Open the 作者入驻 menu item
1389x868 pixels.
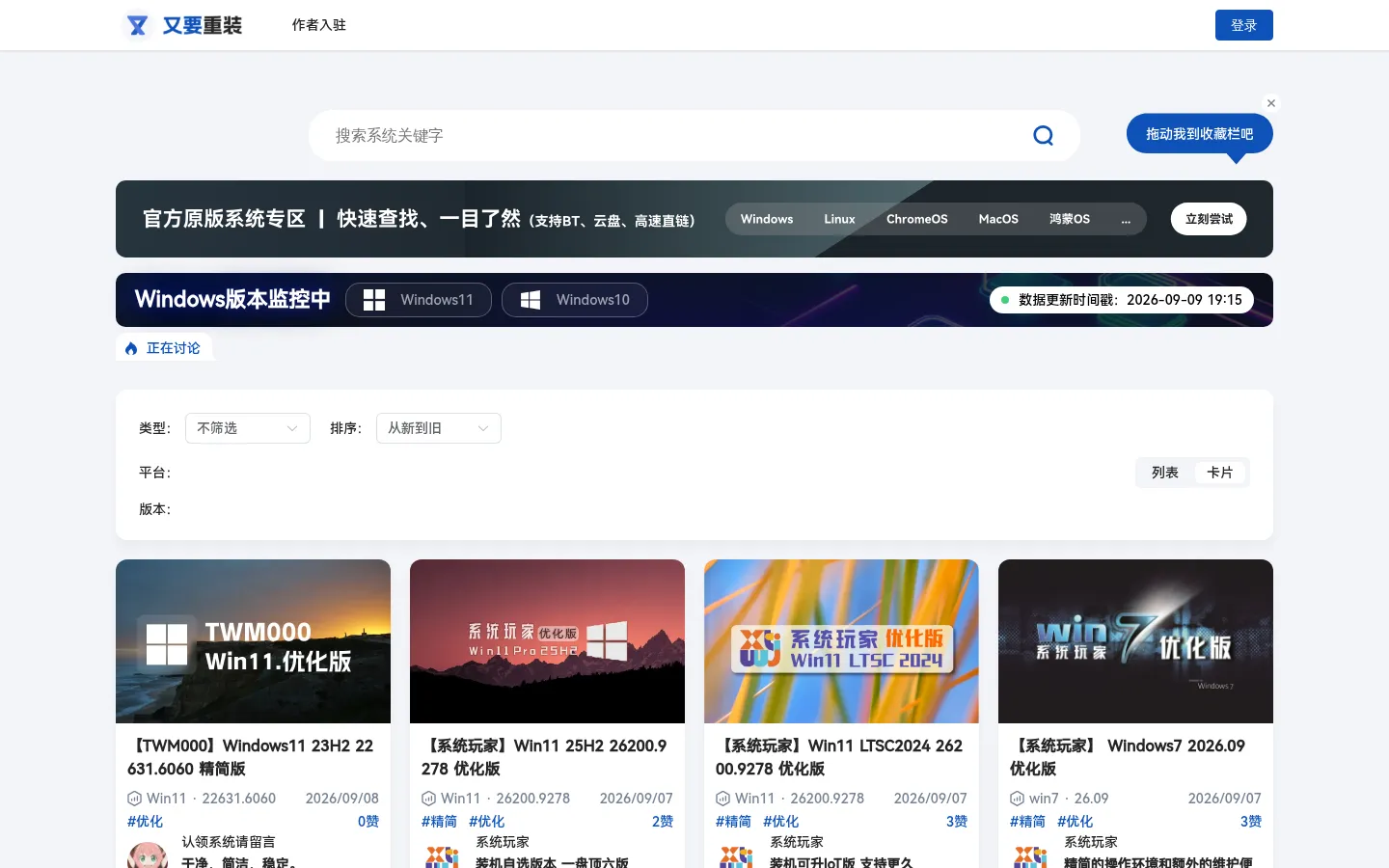tap(319, 25)
